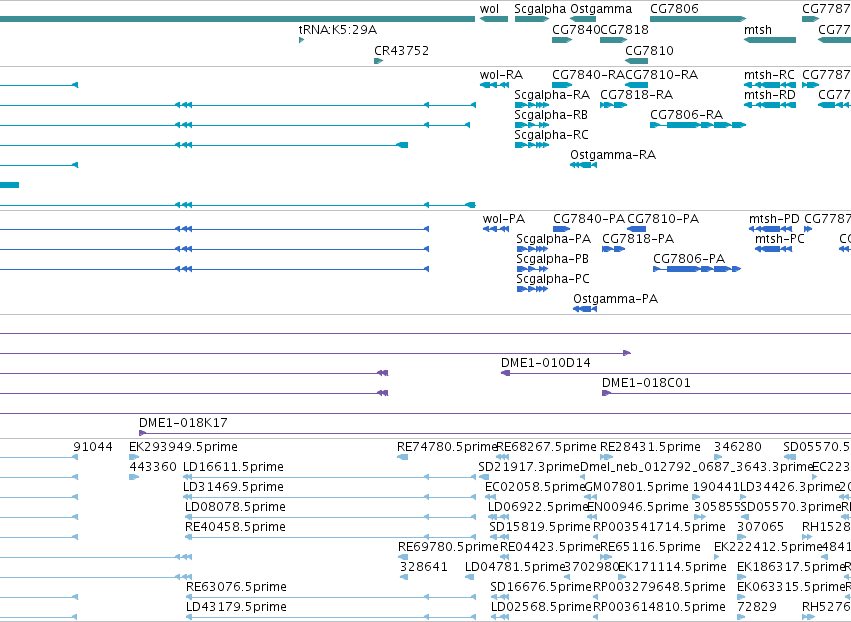Select the wol gene feature
This screenshot has width=851, height=622.
[494, 19]
